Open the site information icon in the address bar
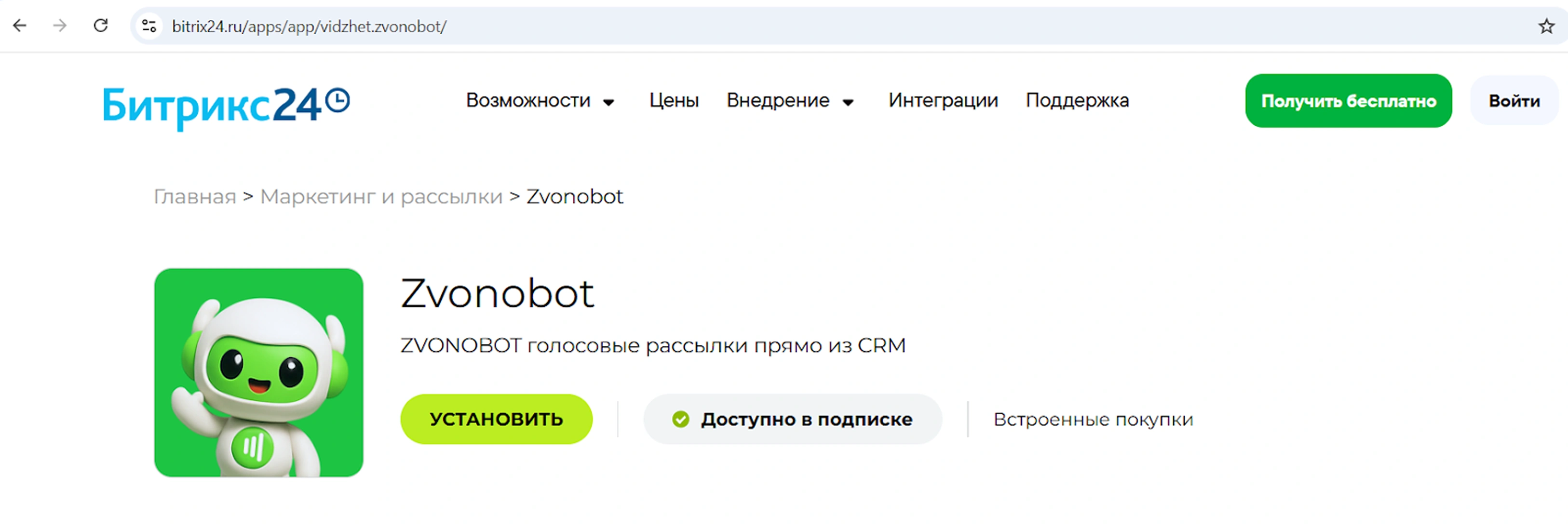The height and width of the screenshot is (528, 1568). pos(149,26)
